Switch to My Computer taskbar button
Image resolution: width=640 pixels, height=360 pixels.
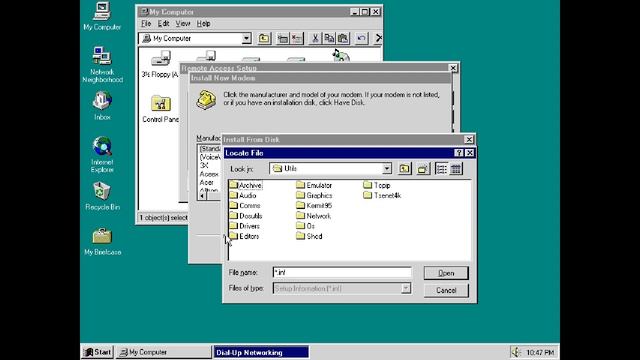(164, 352)
